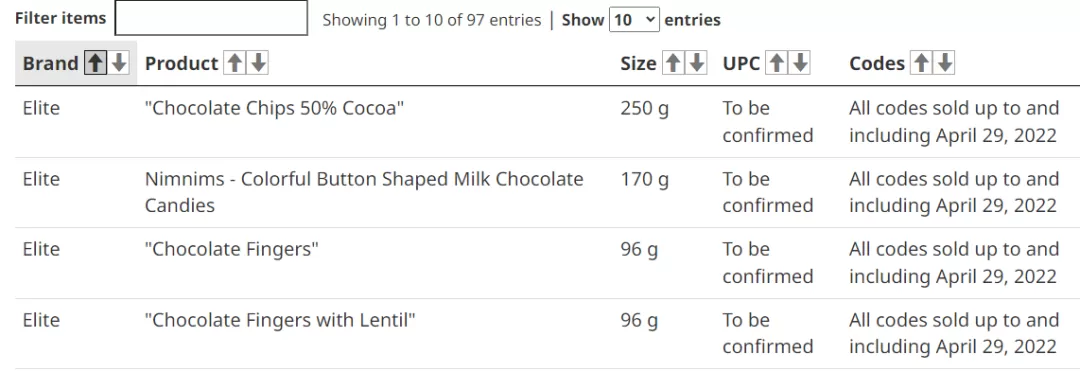Viewport: 1080px width, 372px height.
Task: Click the Codes column header label
Action: click(x=877, y=63)
